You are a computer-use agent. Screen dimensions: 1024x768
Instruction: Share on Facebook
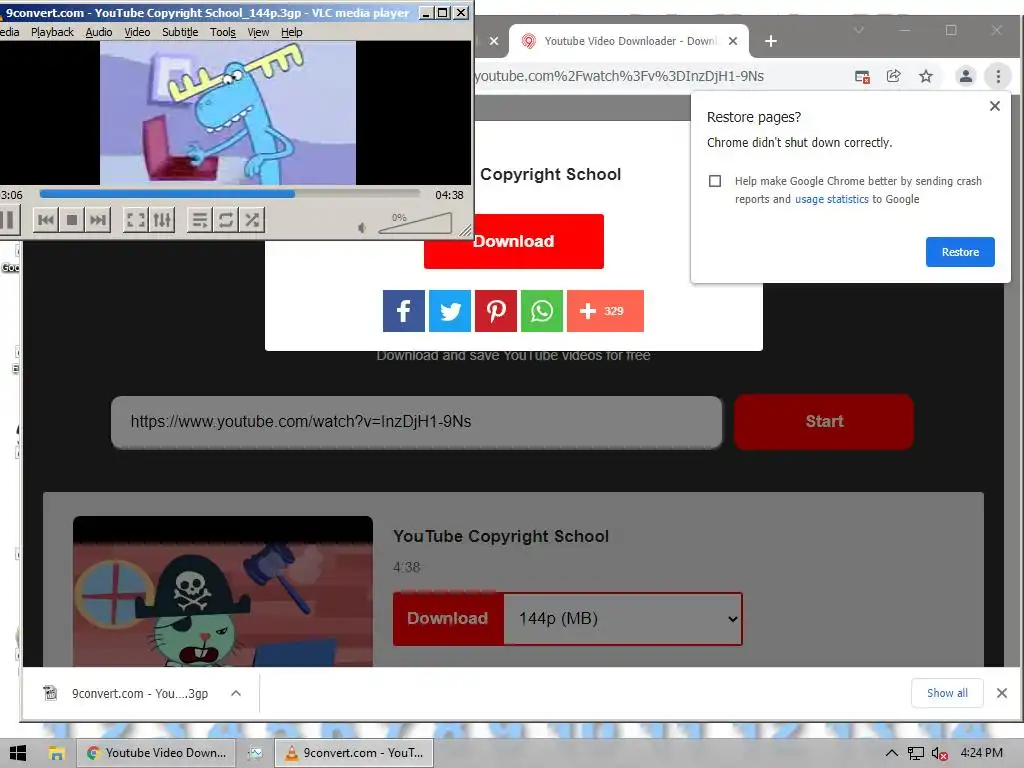coord(404,311)
